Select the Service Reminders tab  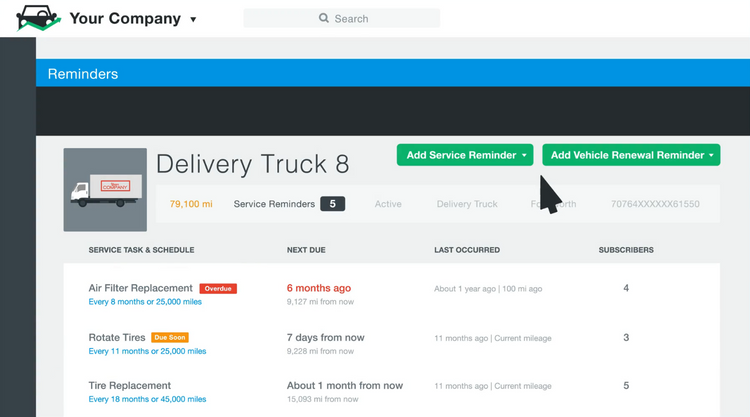[x=273, y=204]
